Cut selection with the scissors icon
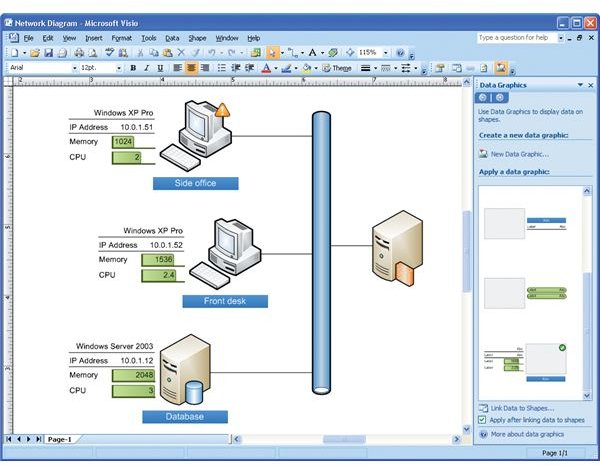This screenshot has height=466, width=600. [x=140, y=53]
